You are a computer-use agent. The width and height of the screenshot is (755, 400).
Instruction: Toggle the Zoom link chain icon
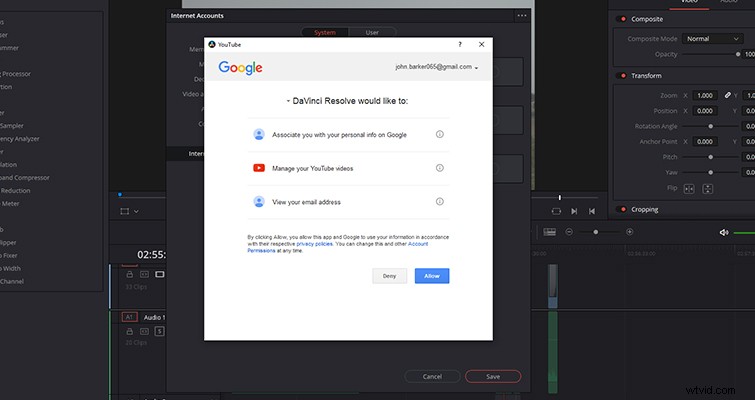[728, 95]
